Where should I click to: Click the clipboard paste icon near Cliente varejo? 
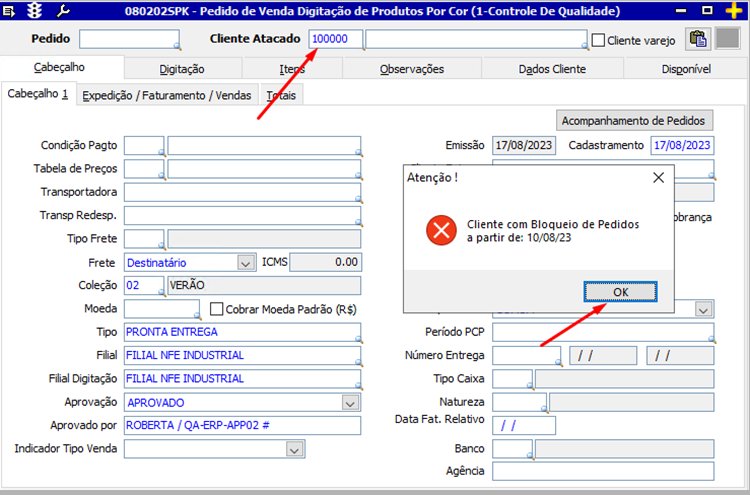click(x=698, y=39)
